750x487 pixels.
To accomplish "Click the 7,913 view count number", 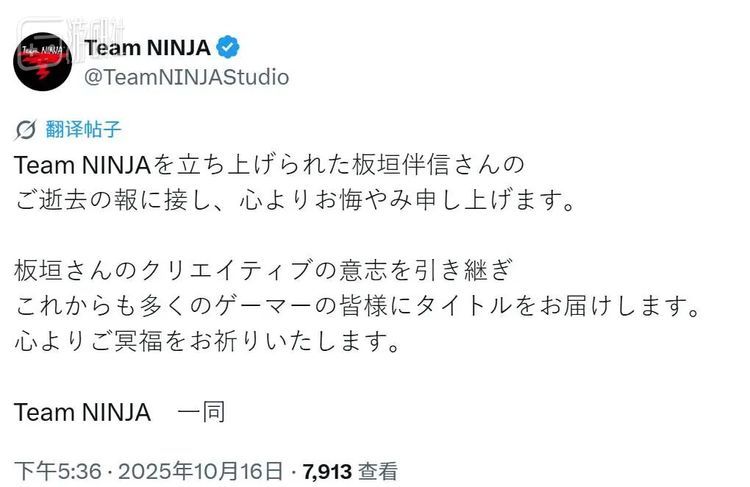I will pyautogui.click(x=327, y=470).
